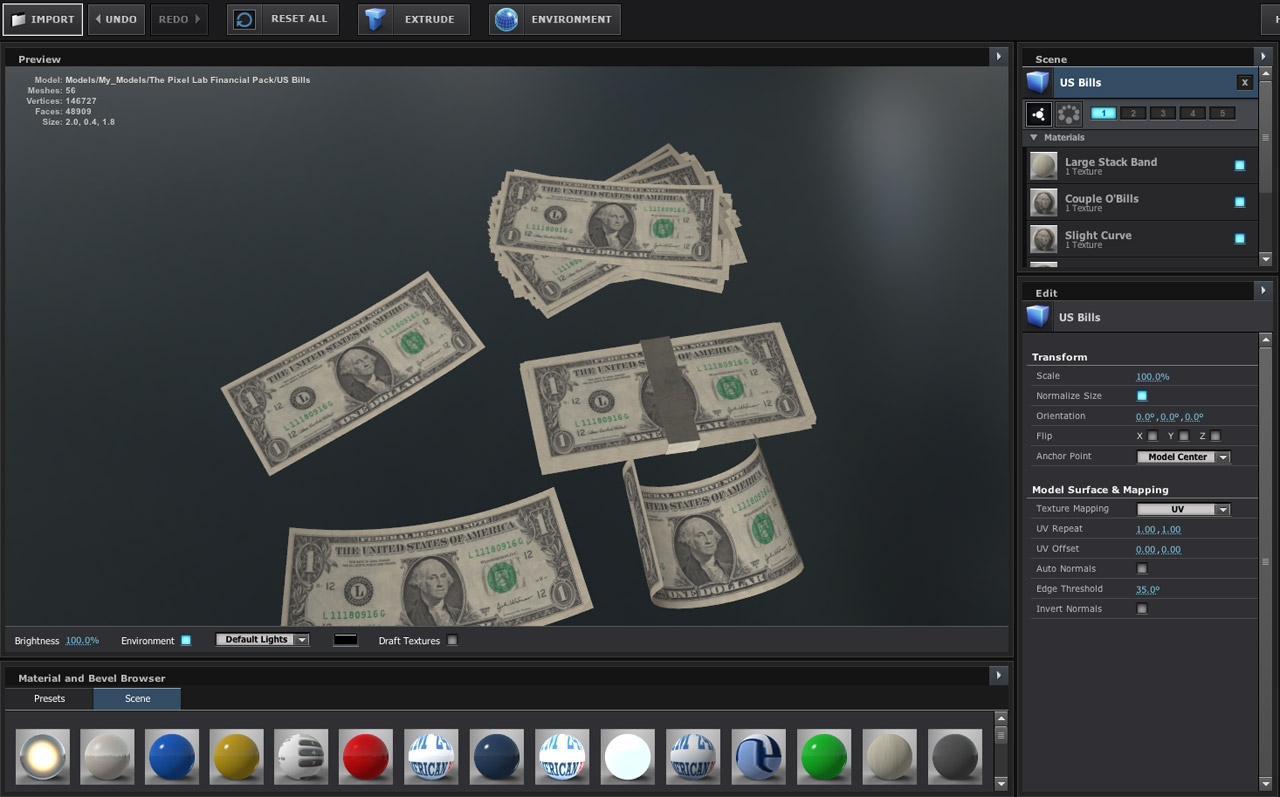Viewport: 1280px width, 797px height.
Task: Select the glowing light material sphere
Action: coord(43,756)
